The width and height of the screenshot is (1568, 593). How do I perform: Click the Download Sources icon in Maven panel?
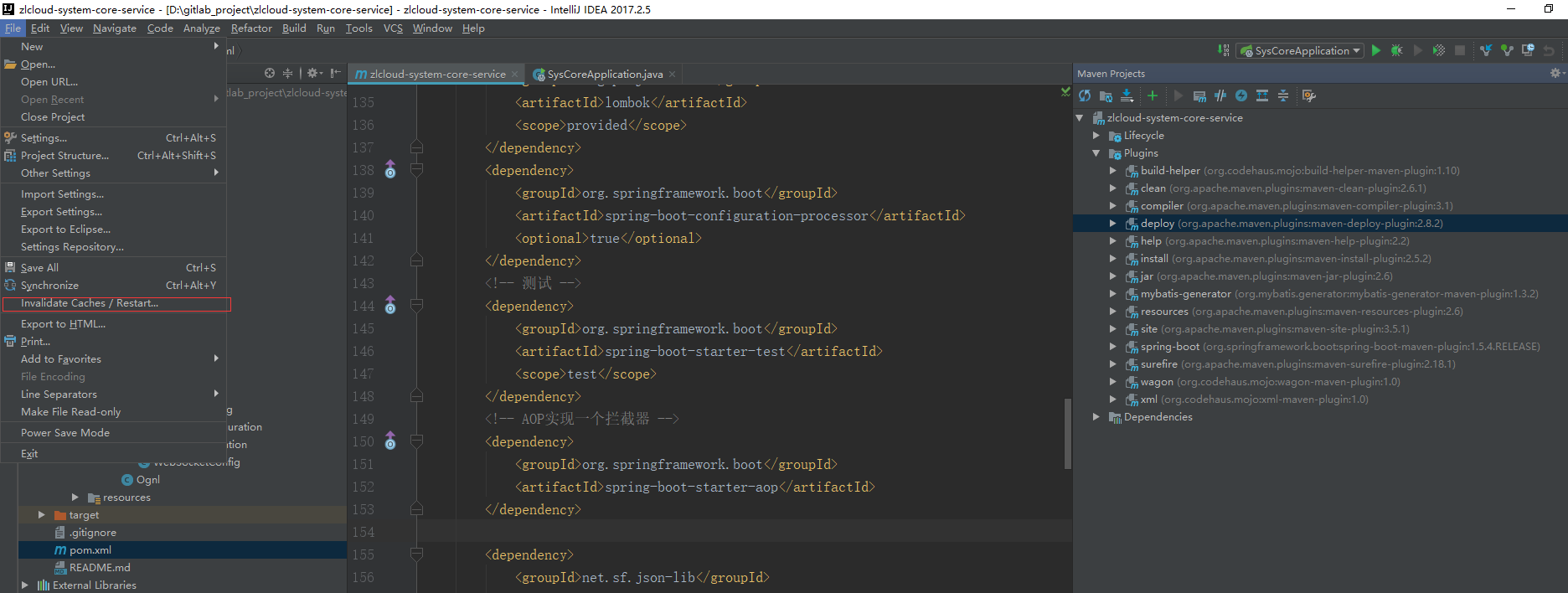1127,95
